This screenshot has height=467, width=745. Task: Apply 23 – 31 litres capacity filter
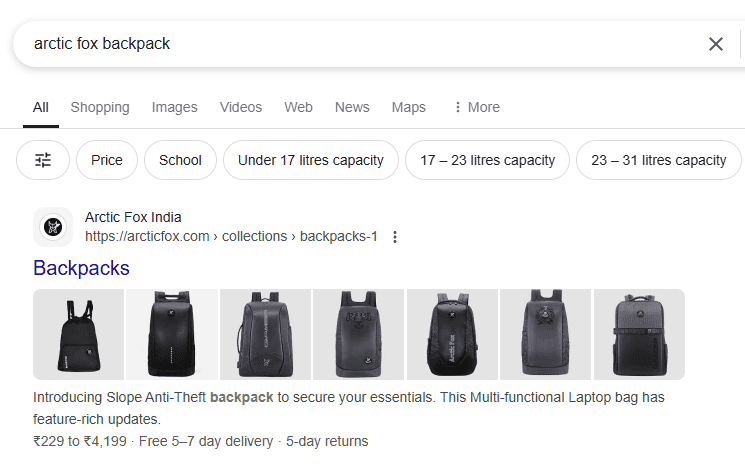click(x=659, y=160)
